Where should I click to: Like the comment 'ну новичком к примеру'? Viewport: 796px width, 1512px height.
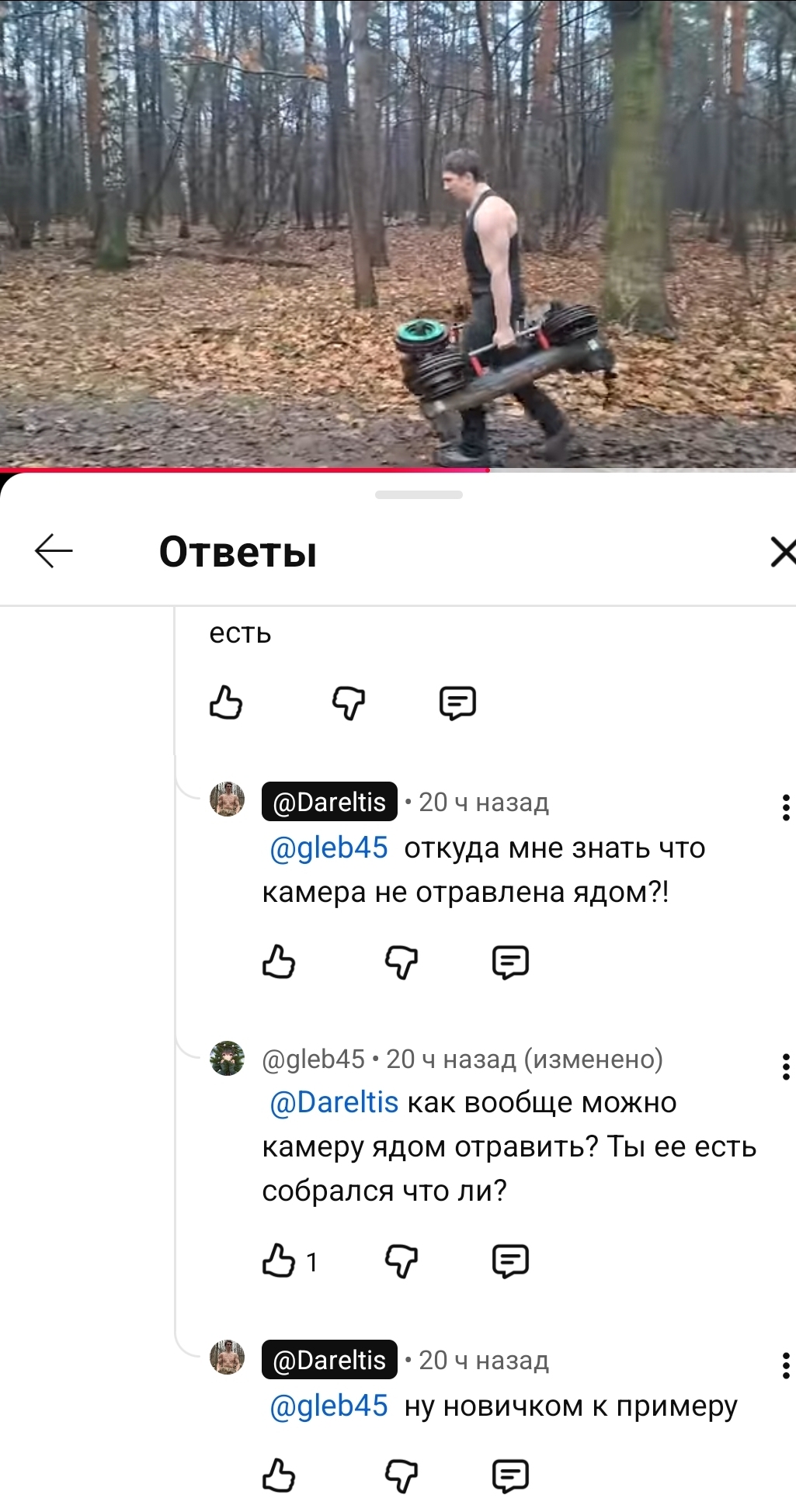point(279,1476)
